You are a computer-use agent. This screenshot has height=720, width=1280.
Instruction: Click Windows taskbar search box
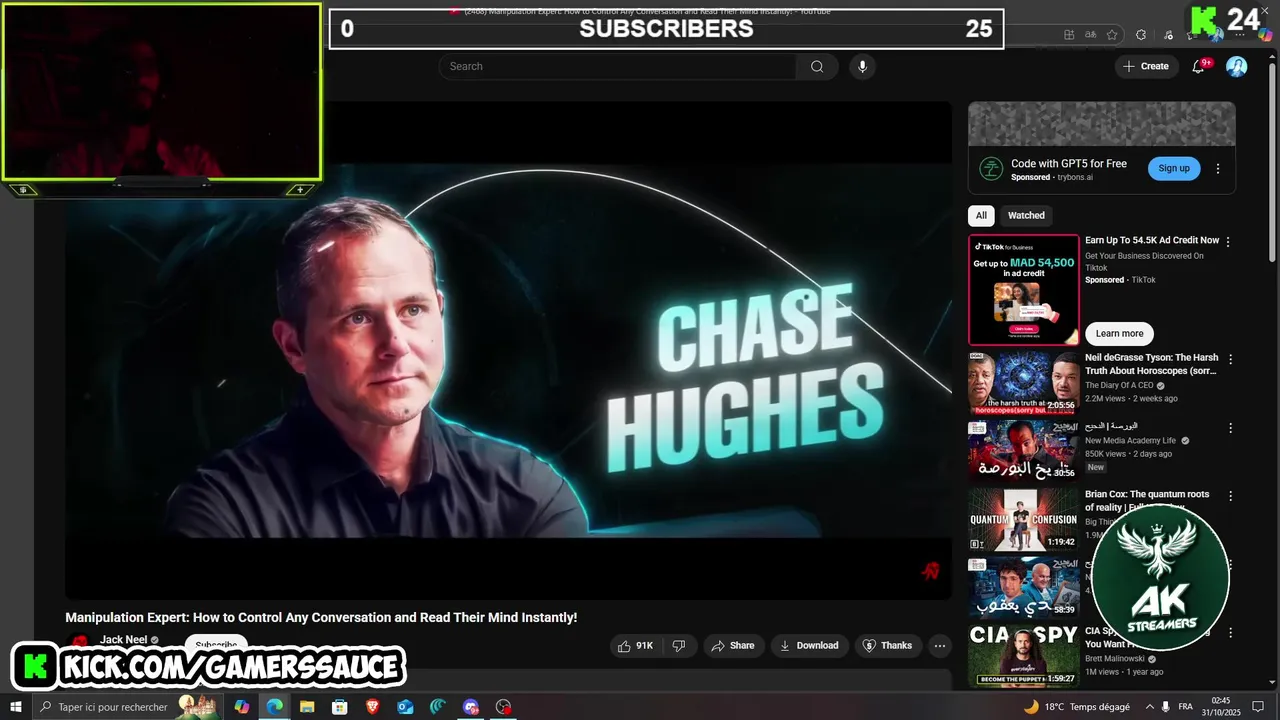pos(128,707)
